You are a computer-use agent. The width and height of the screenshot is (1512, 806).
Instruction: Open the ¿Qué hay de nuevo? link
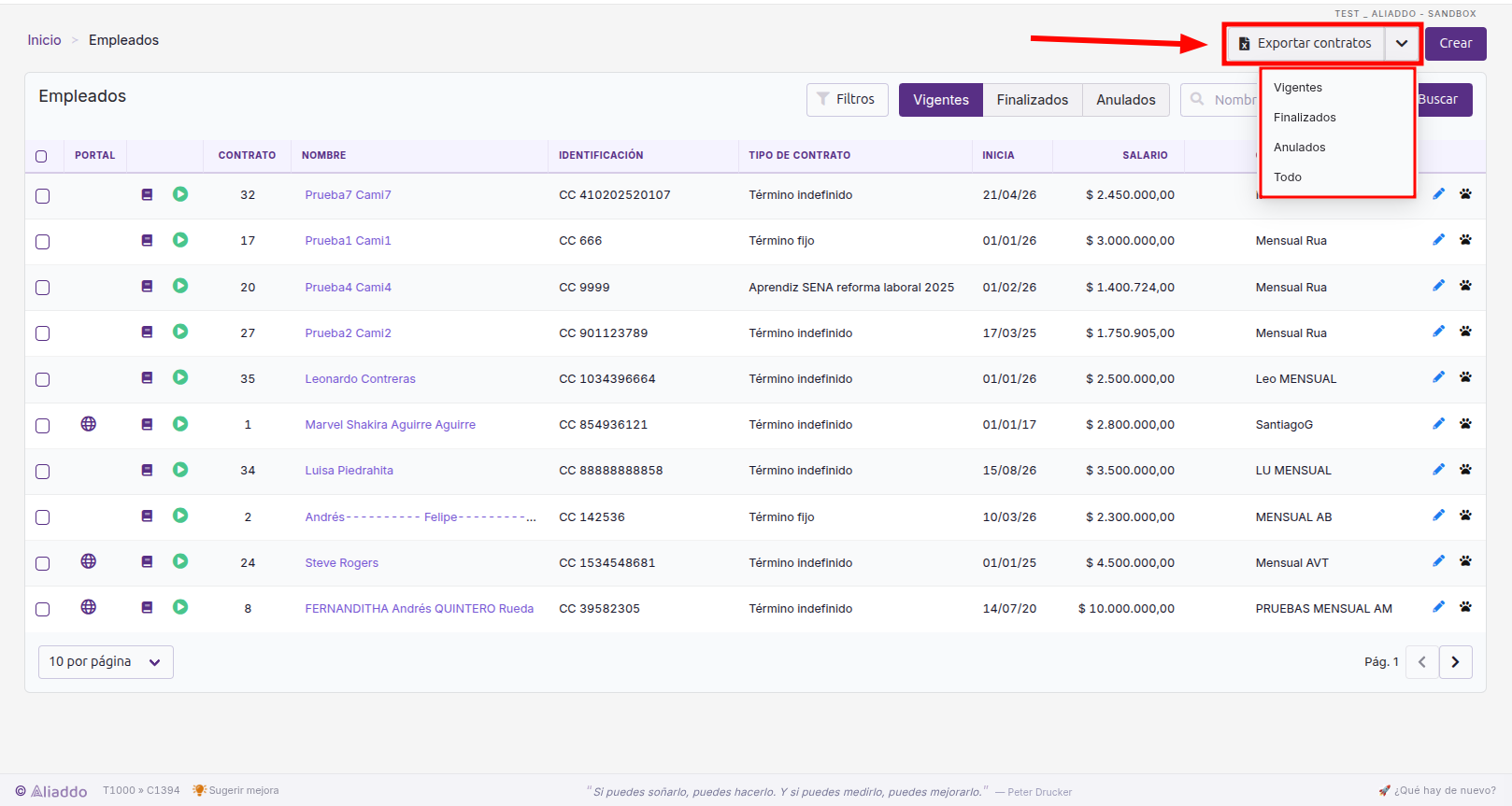coord(1437,790)
